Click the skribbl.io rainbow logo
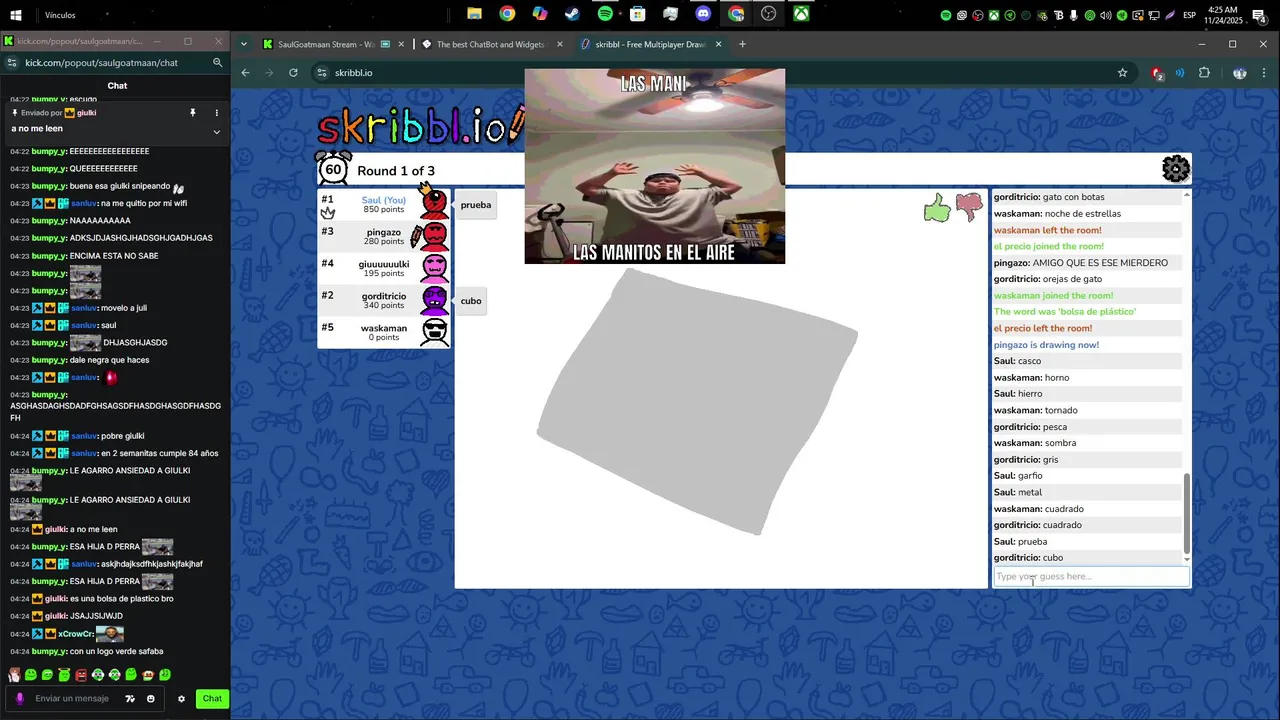Image resolution: width=1280 pixels, height=720 pixels. click(x=420, y=126)
